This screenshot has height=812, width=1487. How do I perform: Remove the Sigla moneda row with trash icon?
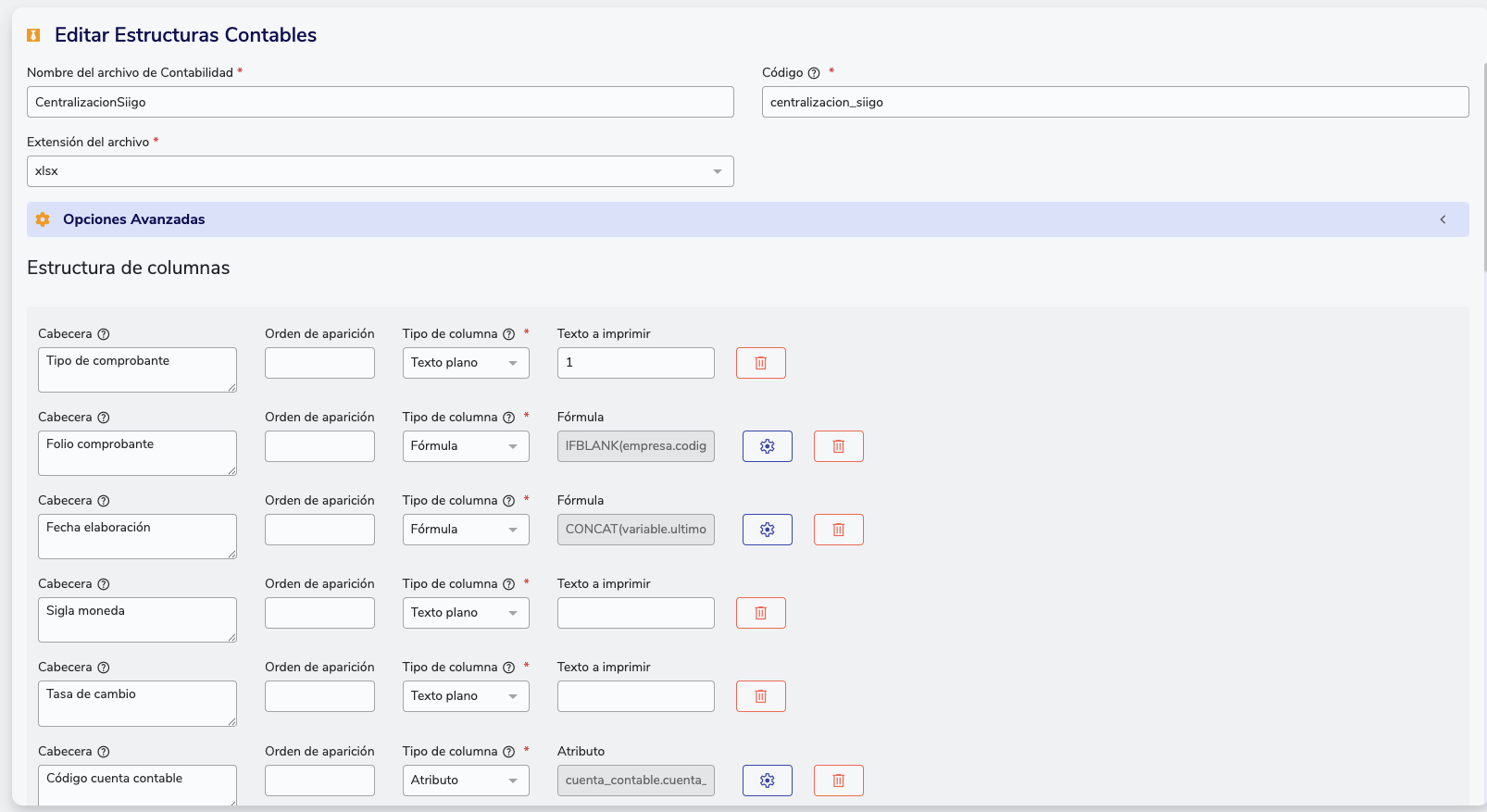[x=760, y=613]
